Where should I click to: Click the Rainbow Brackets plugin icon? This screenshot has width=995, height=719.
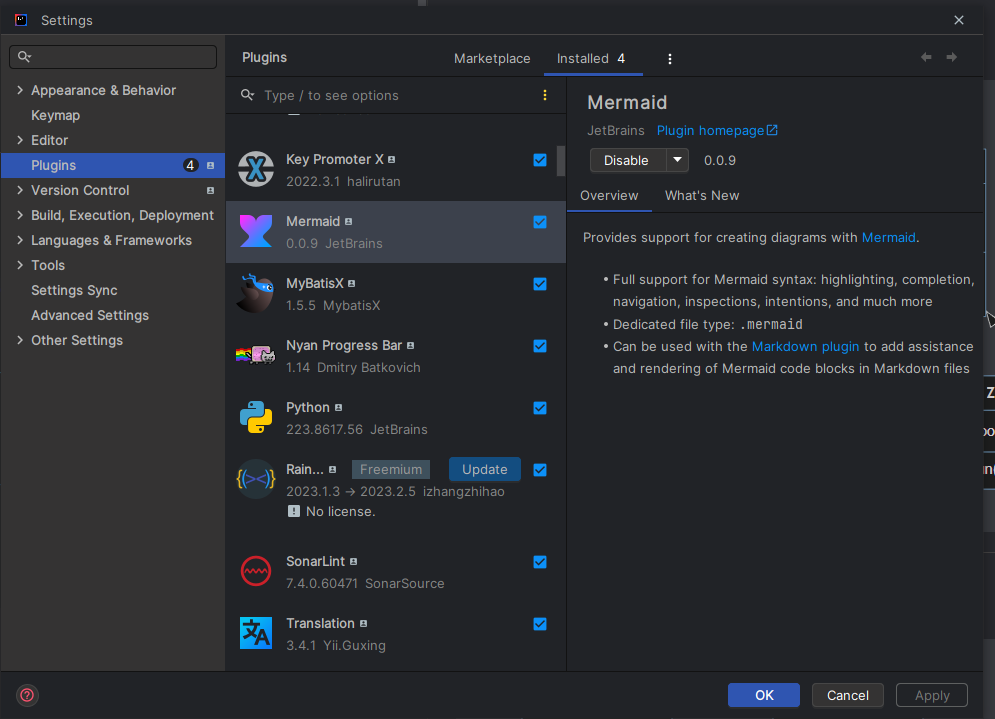256,479
